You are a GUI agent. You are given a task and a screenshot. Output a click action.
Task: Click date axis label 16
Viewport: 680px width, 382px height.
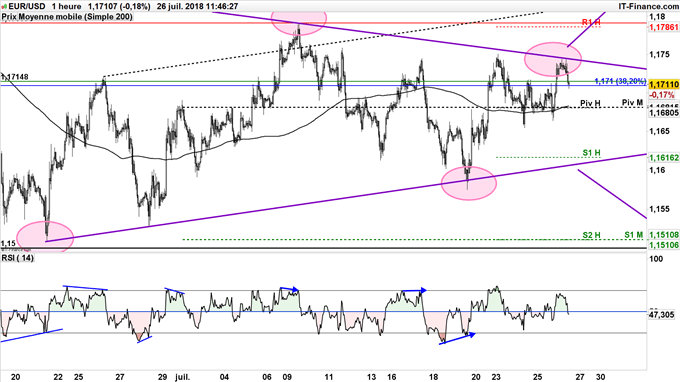coord(392,377)
